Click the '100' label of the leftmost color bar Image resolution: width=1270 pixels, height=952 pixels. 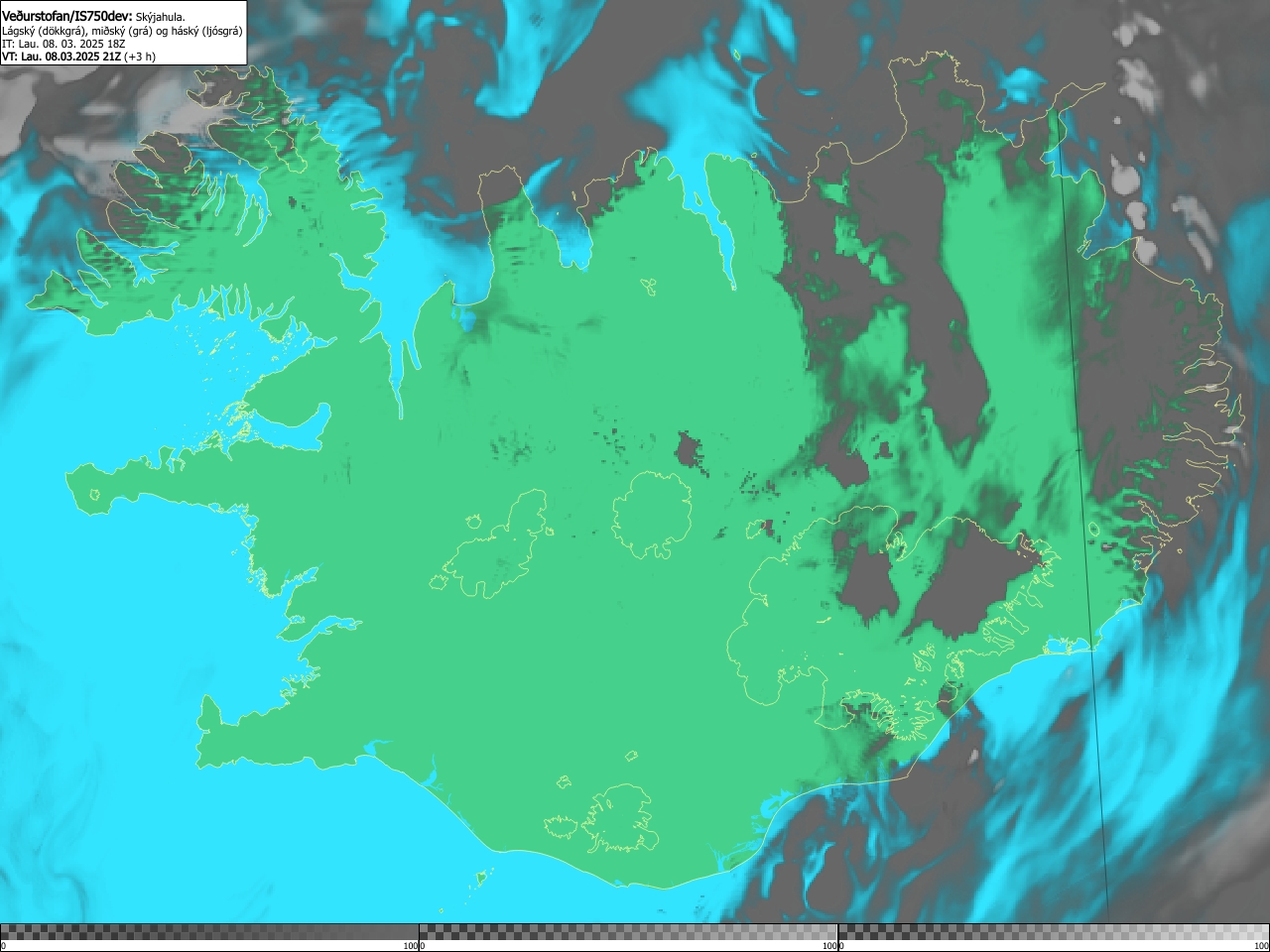[411, 946]
